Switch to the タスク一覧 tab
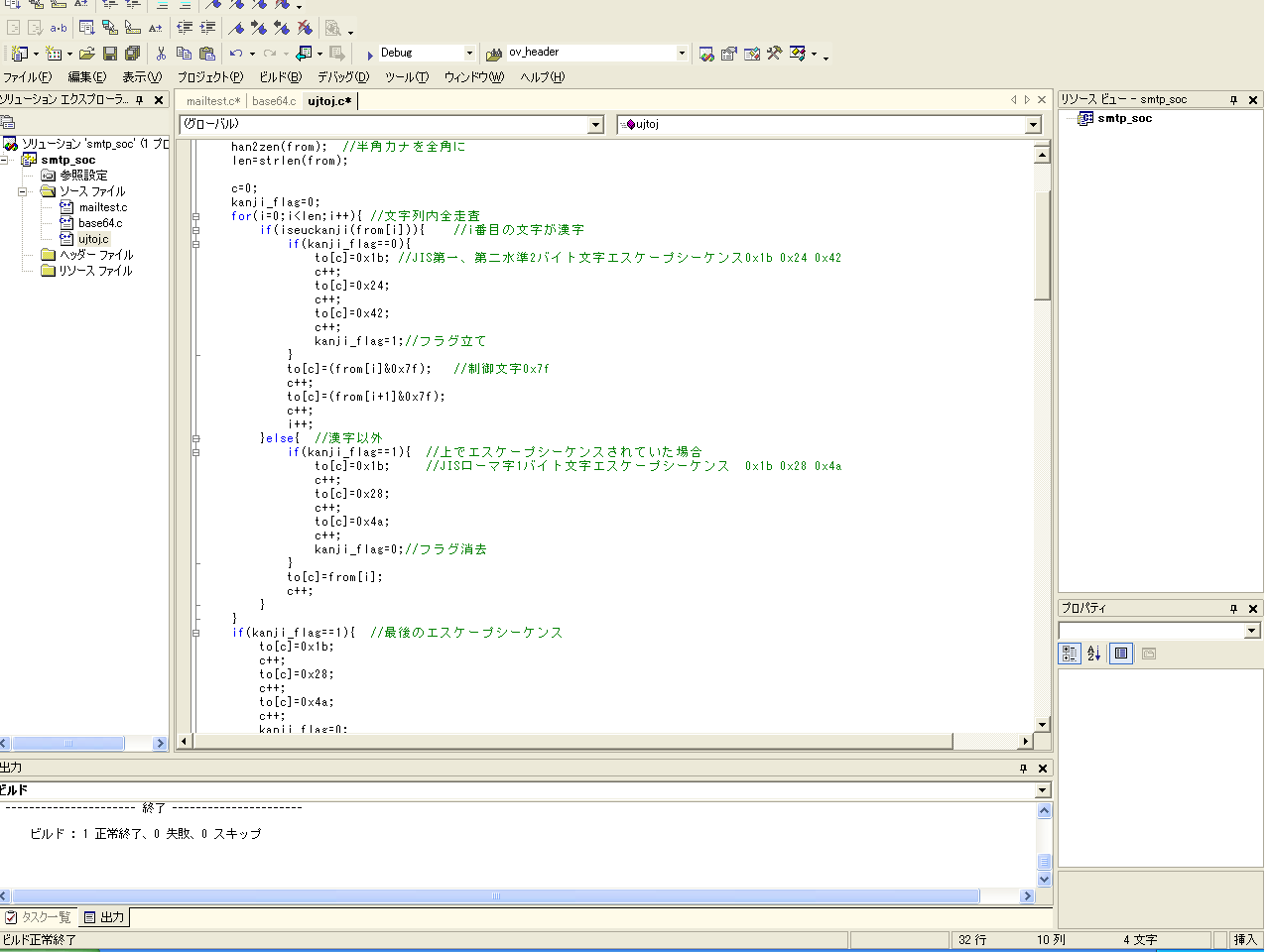1270x952 pixels. pyautogui.click(x=38, y=917)
